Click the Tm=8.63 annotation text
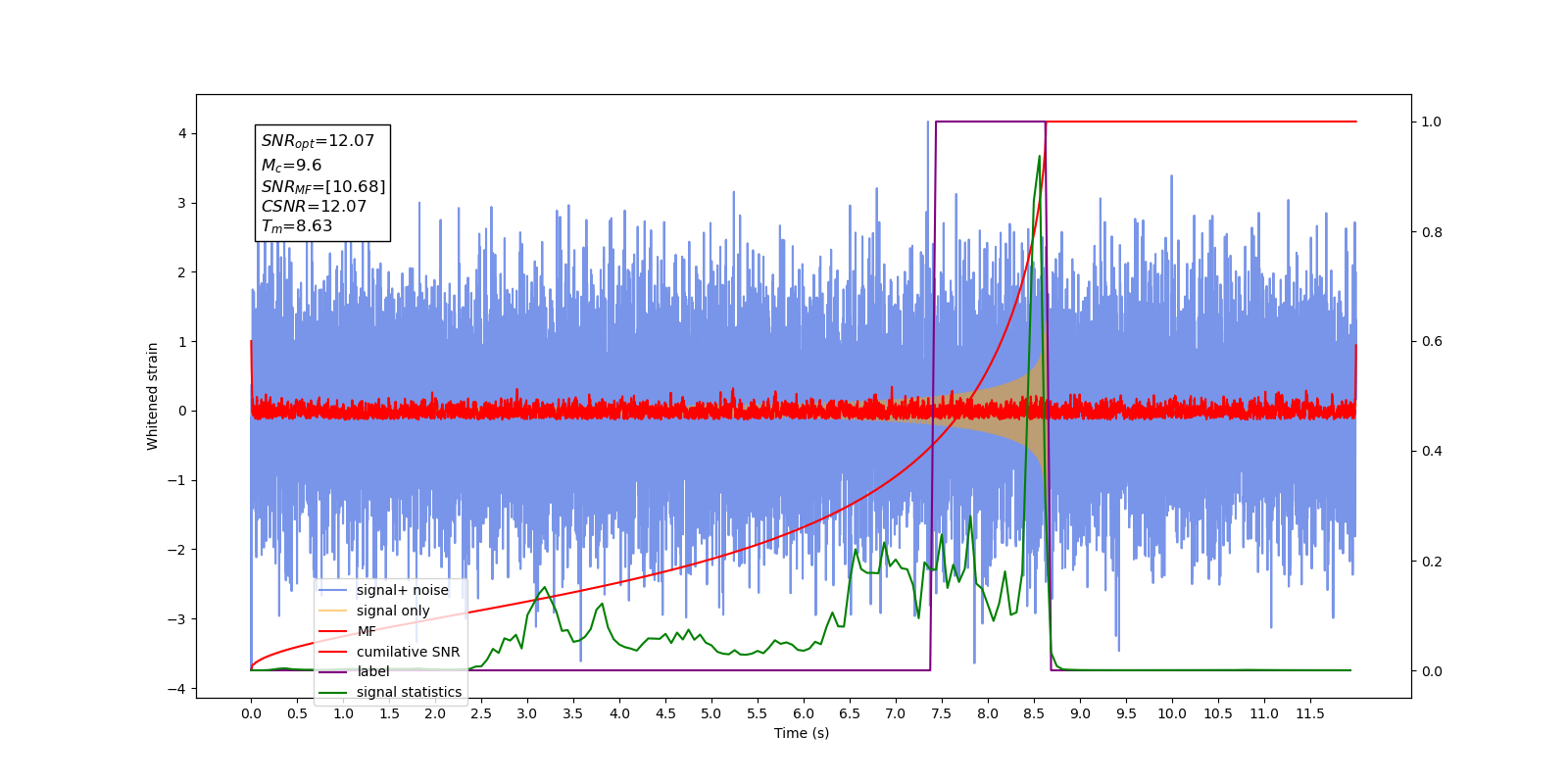The height and width of the screenshot is (784, 1568). coord(297,226)
